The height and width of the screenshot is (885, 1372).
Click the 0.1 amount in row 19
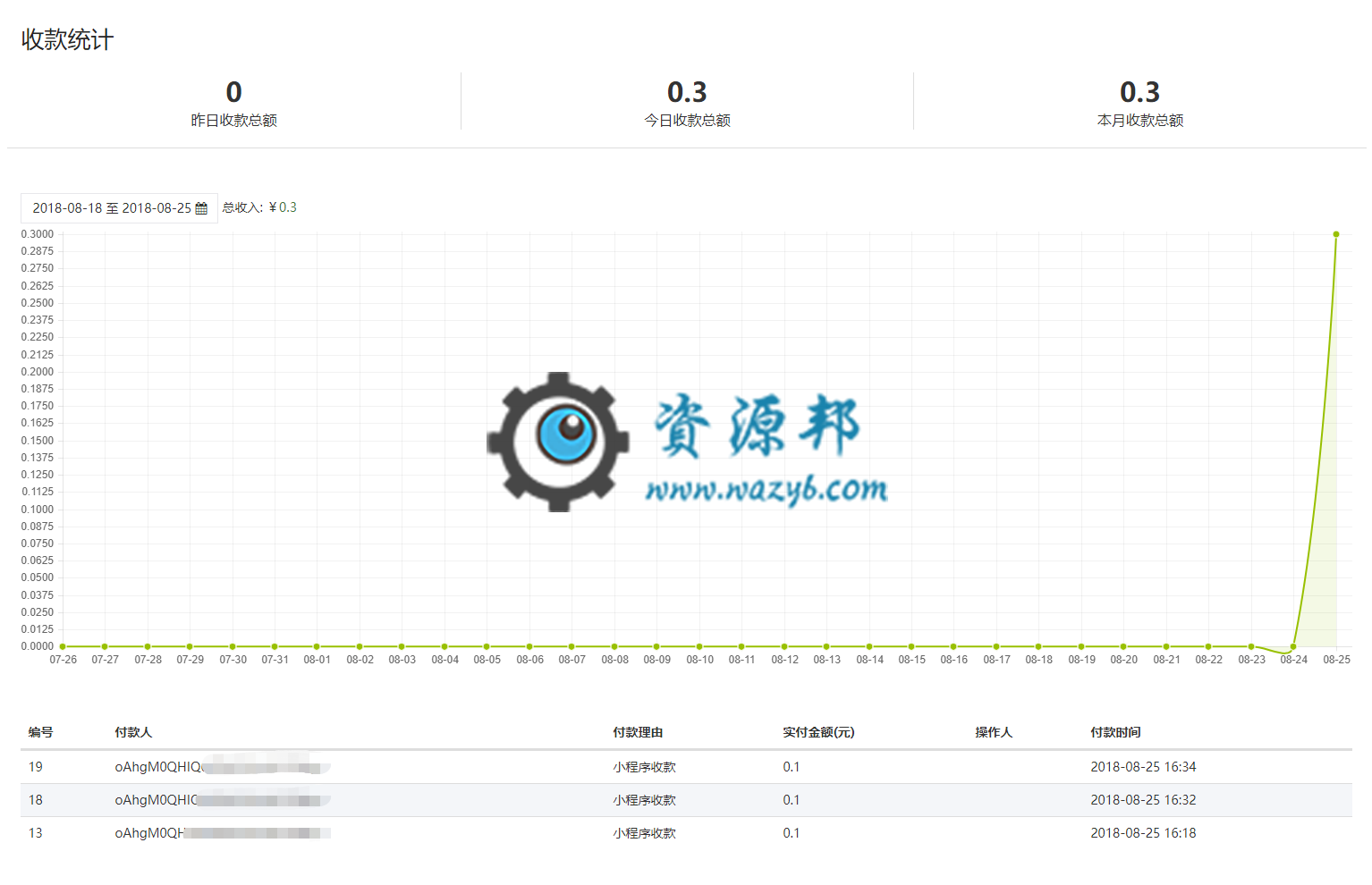[792, 767]
